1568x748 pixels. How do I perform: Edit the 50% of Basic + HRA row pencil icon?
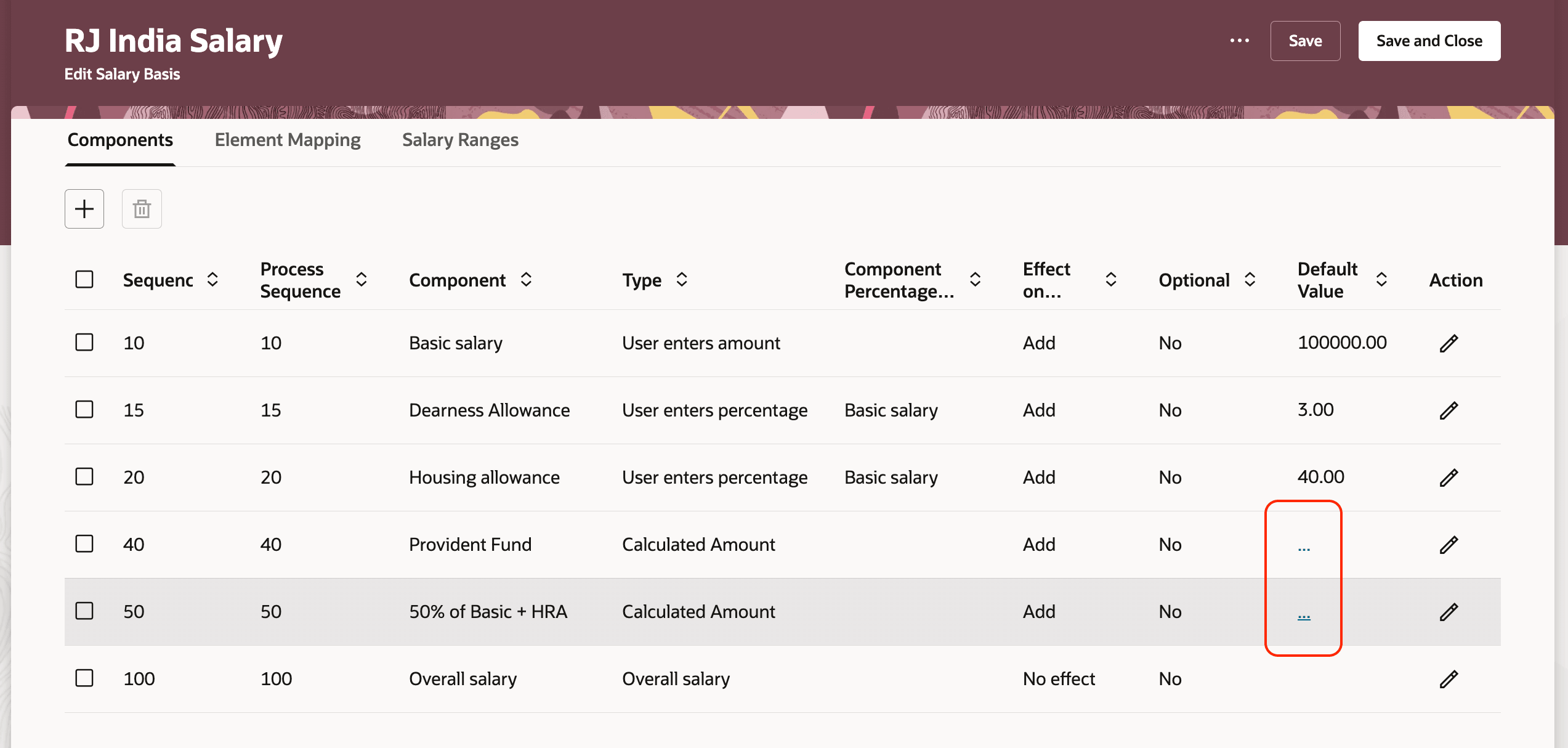(1449, 611)
